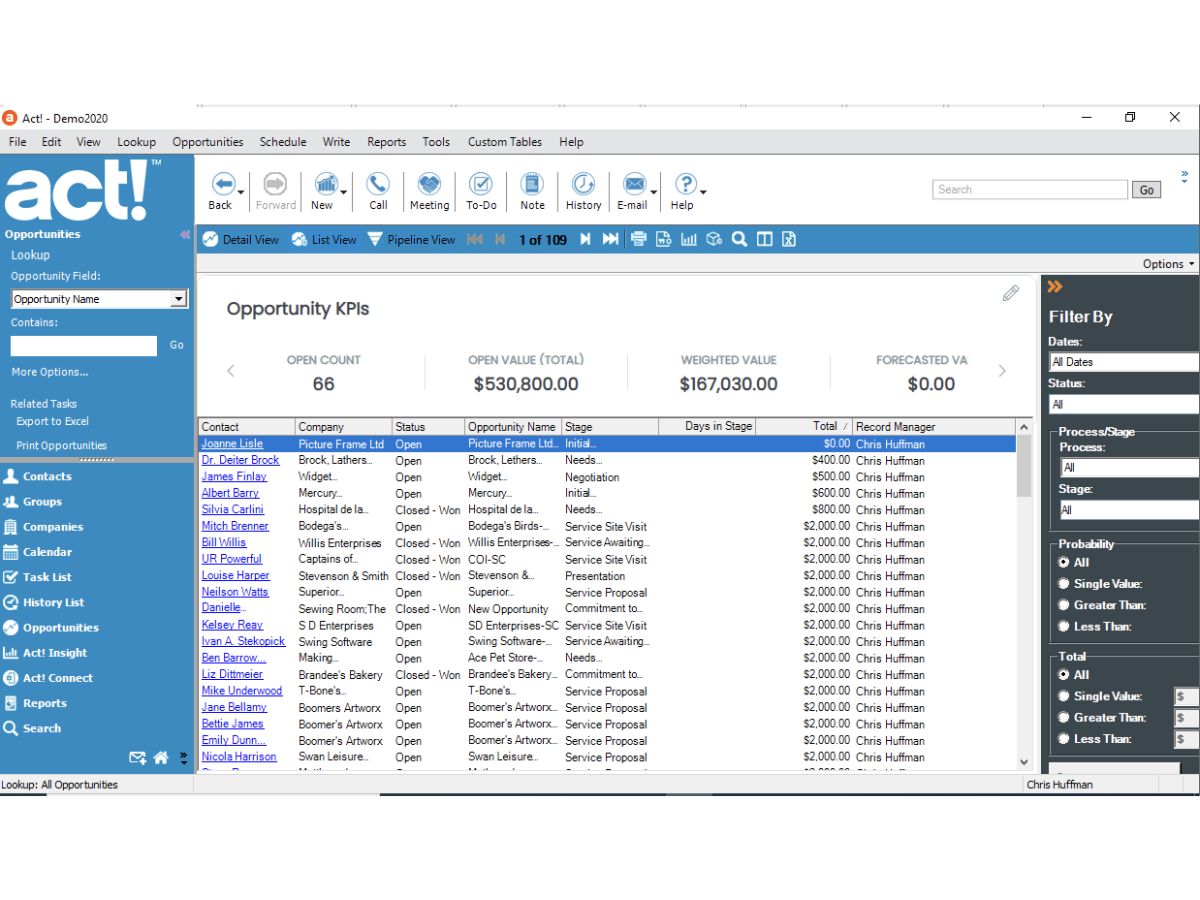Select Total Single Value radio
The width and height of the screenshot is (1200, 900).
1063,696
